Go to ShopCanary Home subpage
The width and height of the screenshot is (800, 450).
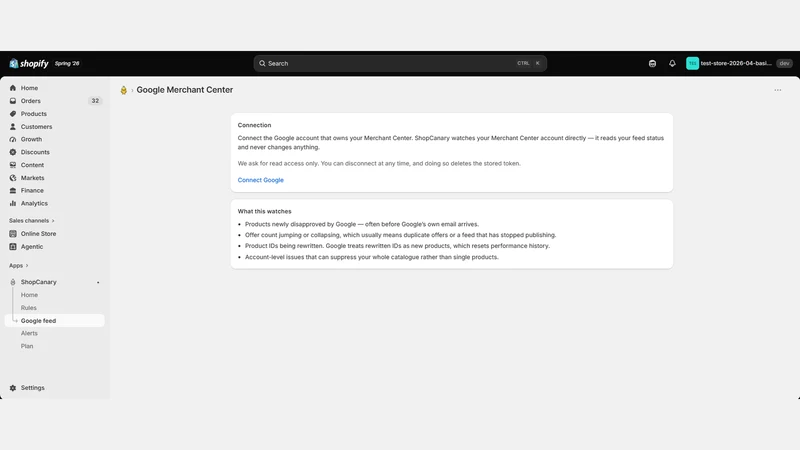[x=29, y=295]
